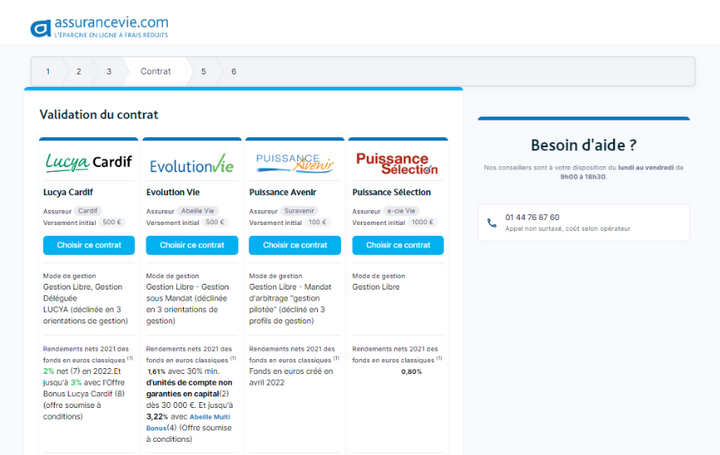Go to step 6 in progress bar
Screen dimensions: 720x455
pyautogui.click(x=234, y=72)
